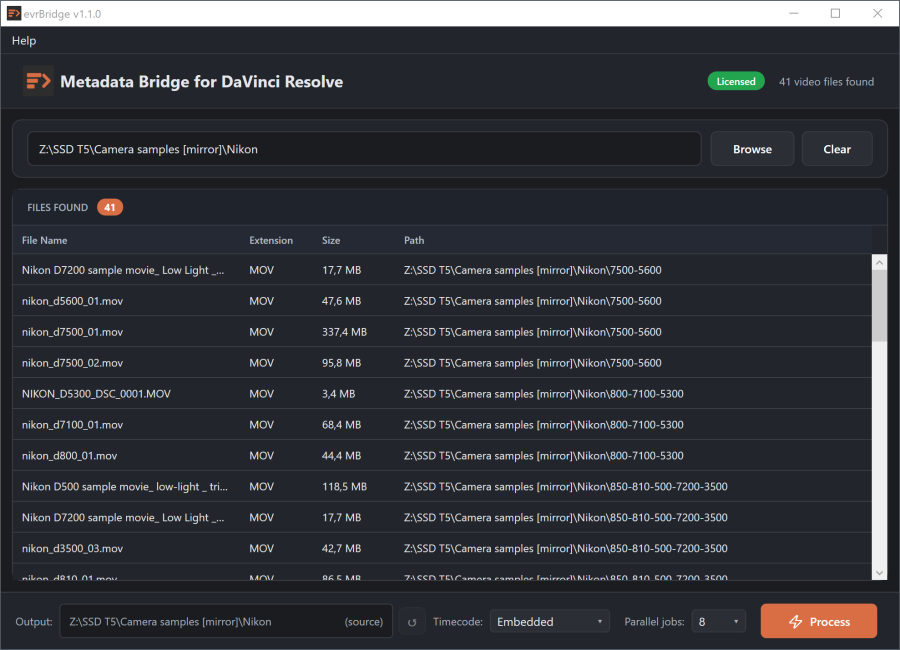The height and width of the screenshot is (650, 900).
Task: Click the evrBridge orange logo icon
Action: coord(38,81)
